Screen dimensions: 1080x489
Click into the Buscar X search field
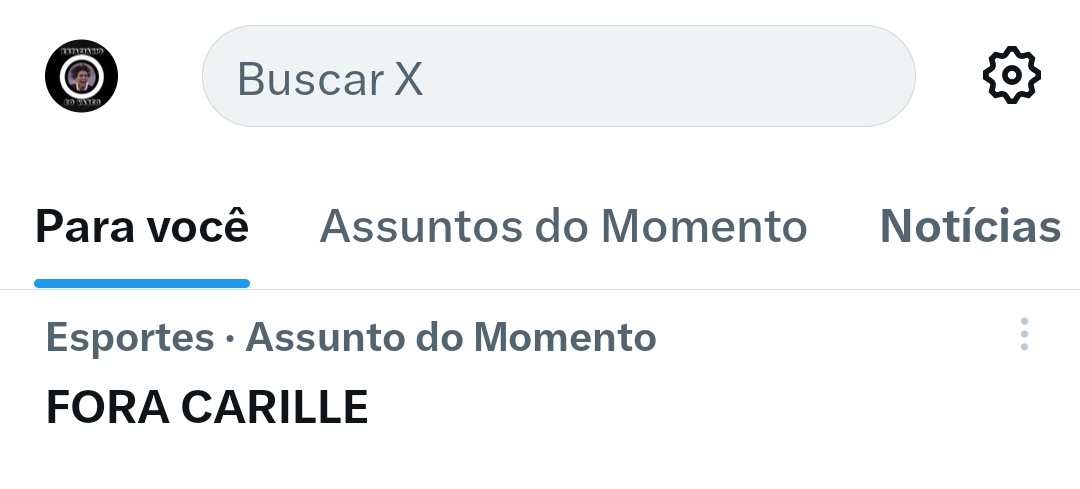(x=558, y=76)
